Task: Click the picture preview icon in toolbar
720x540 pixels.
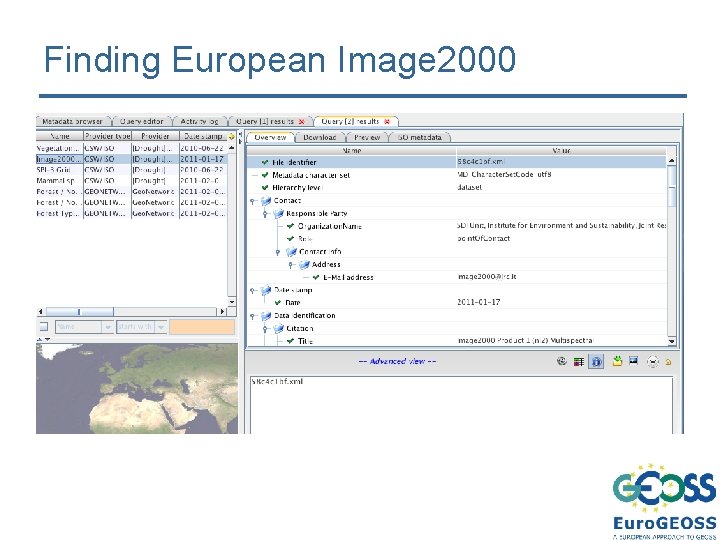Action: pyautogui.click(x=634, y=361)
